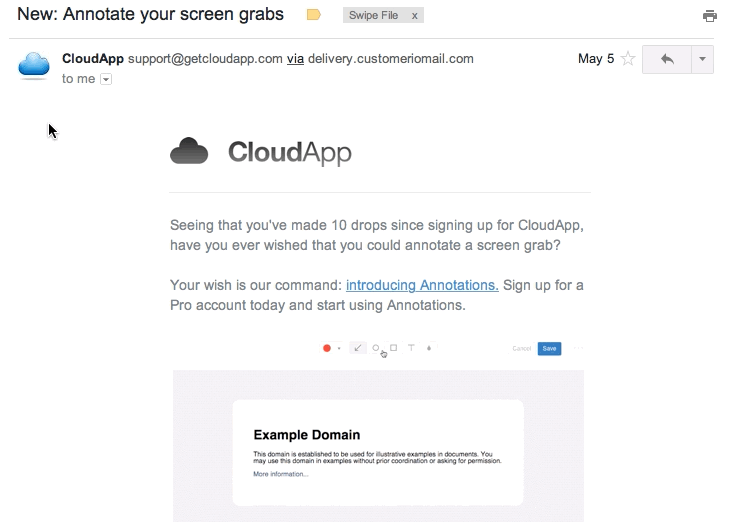Click the CloudApp sender avatar
This screenshot has width=736, height=522.
pyautogui.click(x=34, y=66)
